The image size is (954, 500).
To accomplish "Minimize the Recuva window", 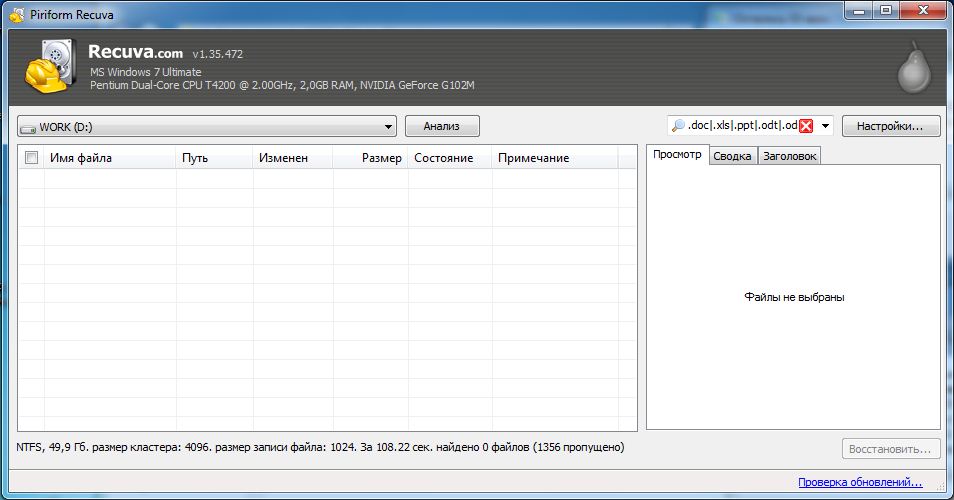I will 857,10.
